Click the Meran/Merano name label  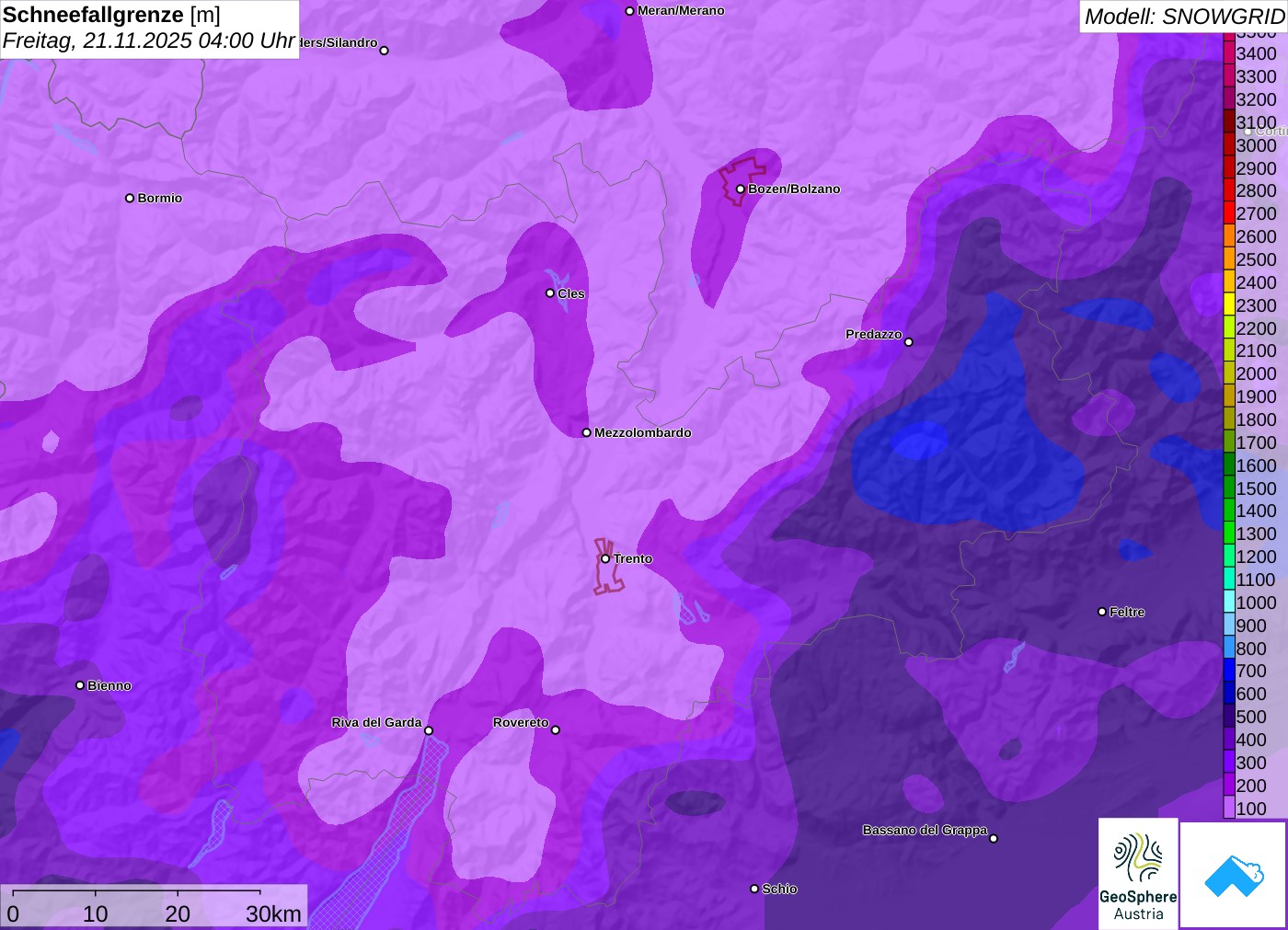[x=681, y=11]
